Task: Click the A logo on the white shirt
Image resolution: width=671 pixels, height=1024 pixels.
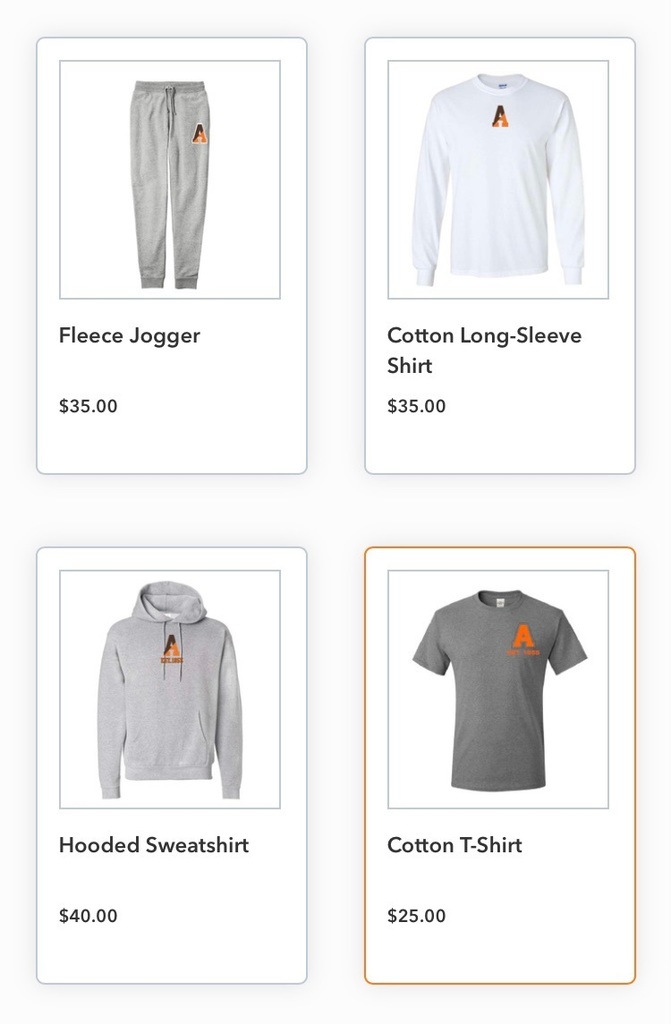Action: coord(500,116)
